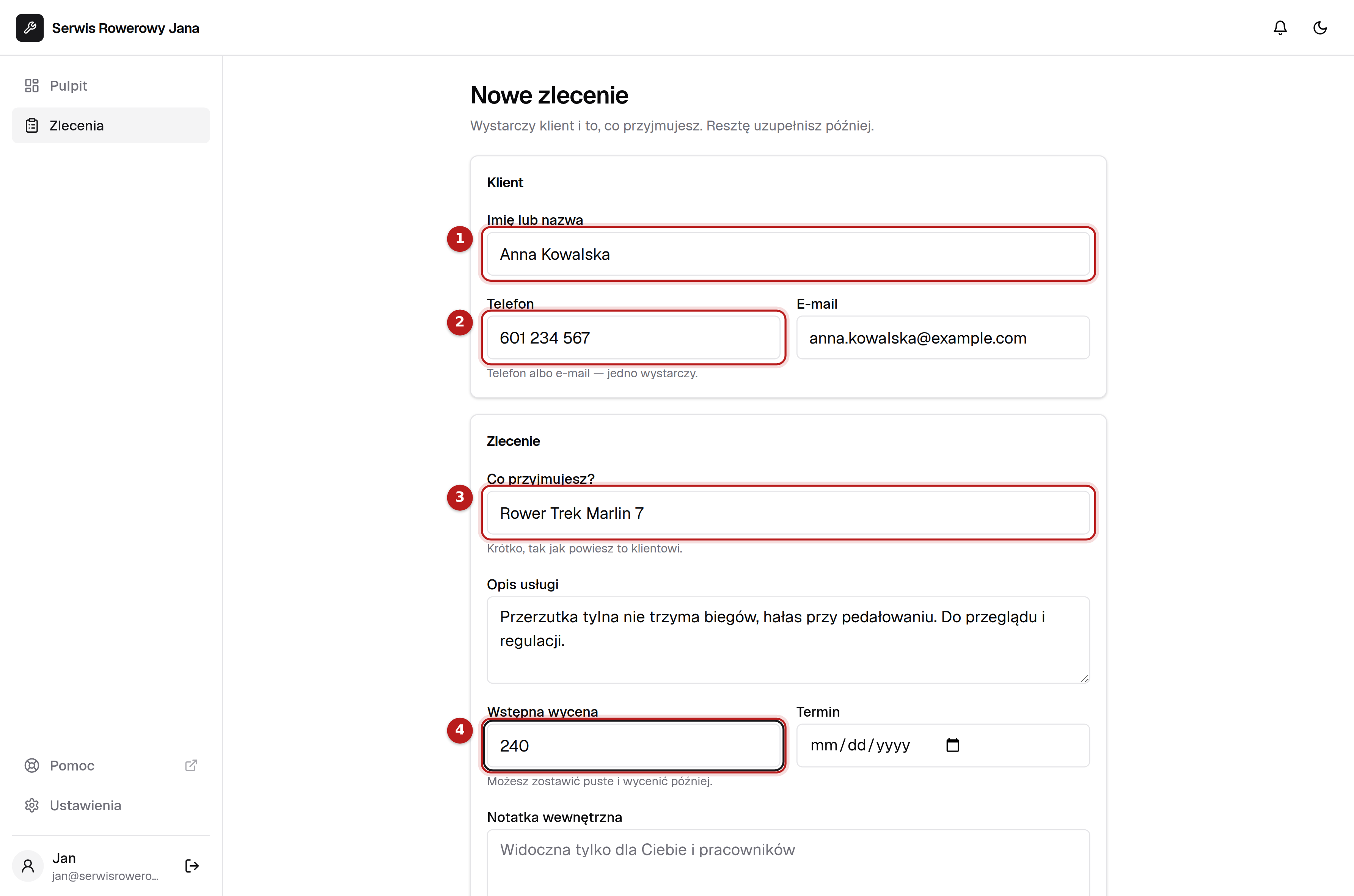Click the Wstępna wycena field
The width and height of the screenshot is (1354, 896).
tap(633, 746)
